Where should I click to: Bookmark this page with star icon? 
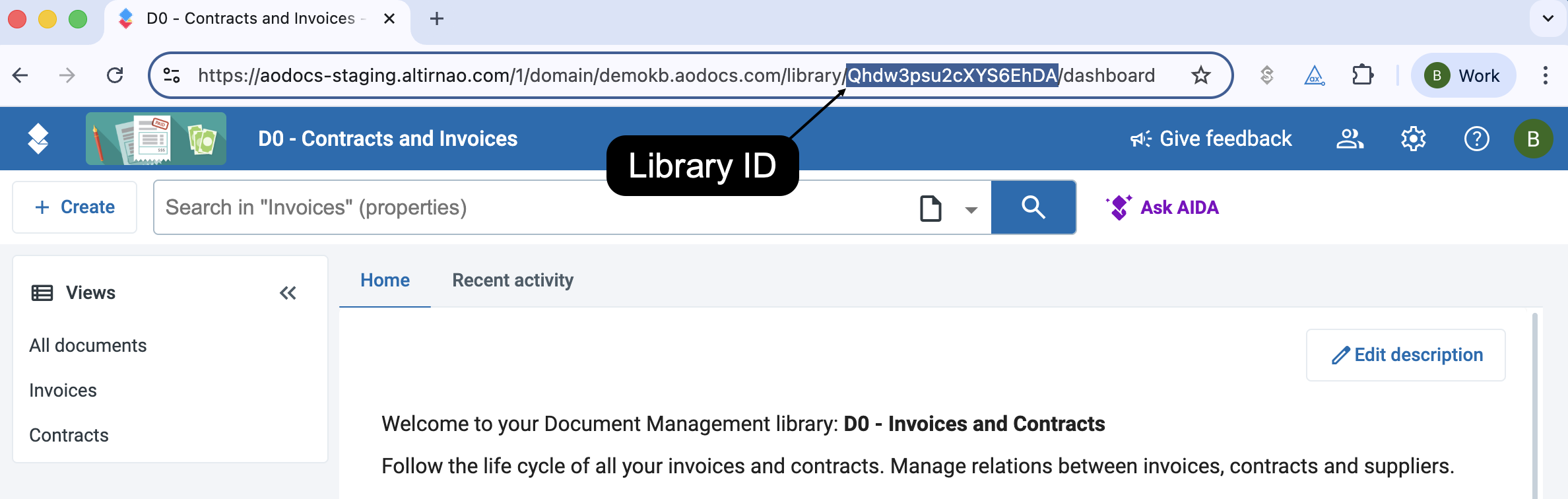tap(1200, 75)
